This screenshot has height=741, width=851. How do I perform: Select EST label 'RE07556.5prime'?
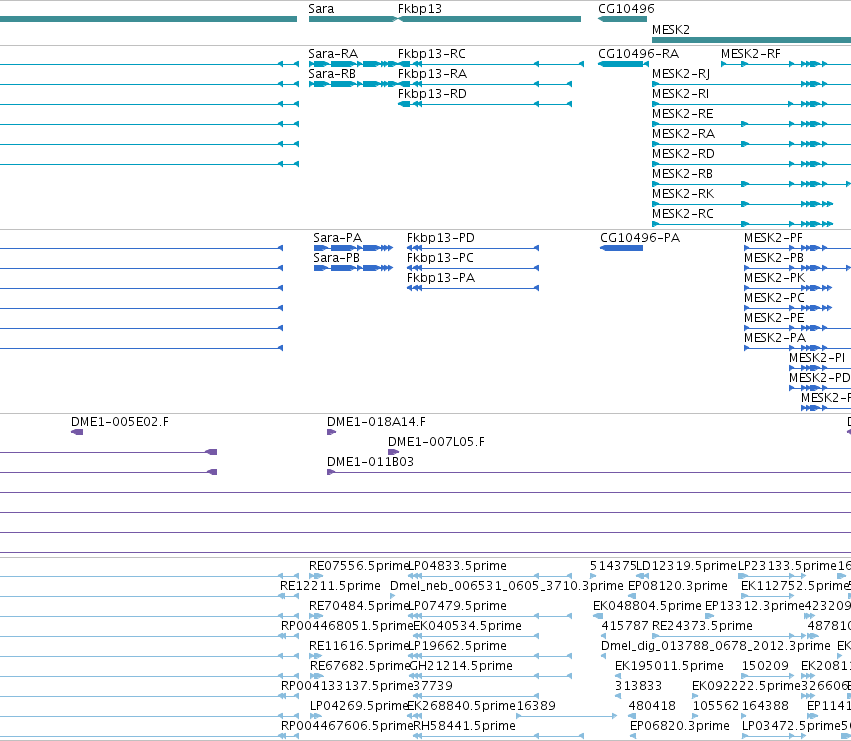(359, 566)
